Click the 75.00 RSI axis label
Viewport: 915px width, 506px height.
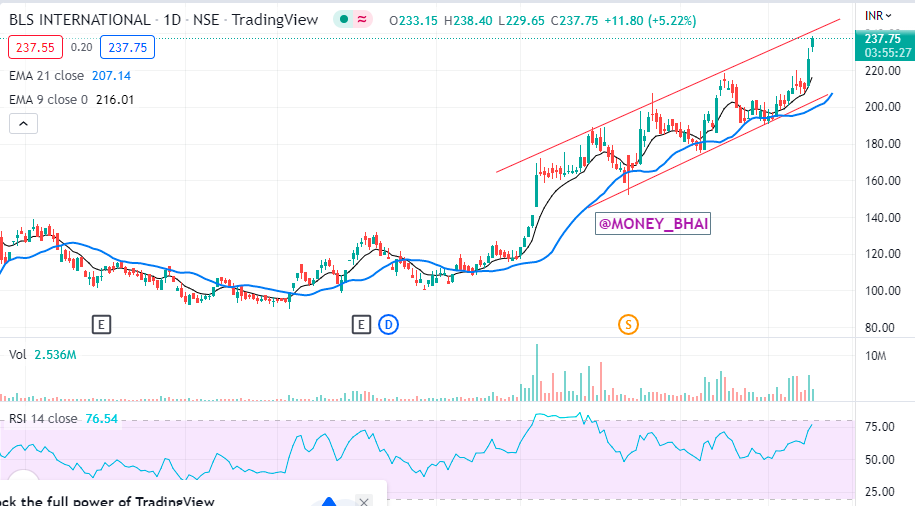(x=879, y=427)
